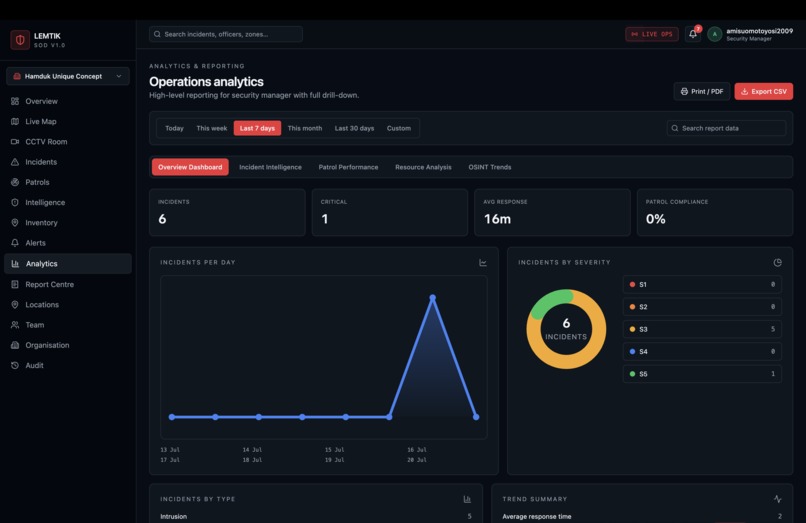Go to Organisation in the sidebar

(x=67, y=345)
